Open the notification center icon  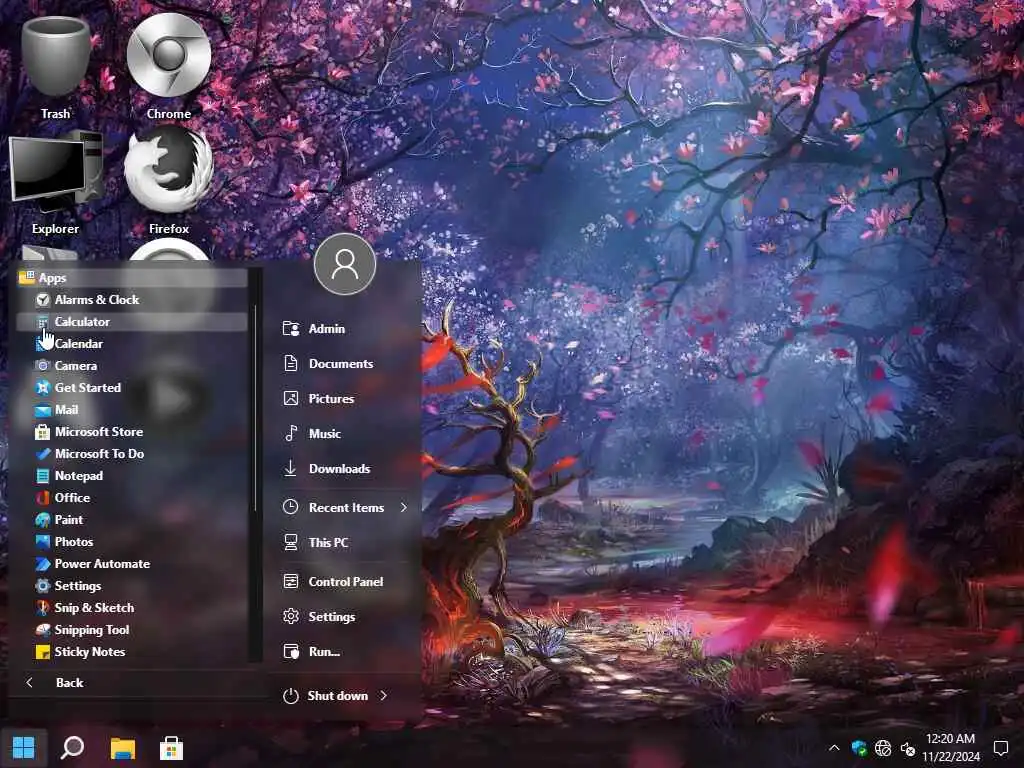1000,748
